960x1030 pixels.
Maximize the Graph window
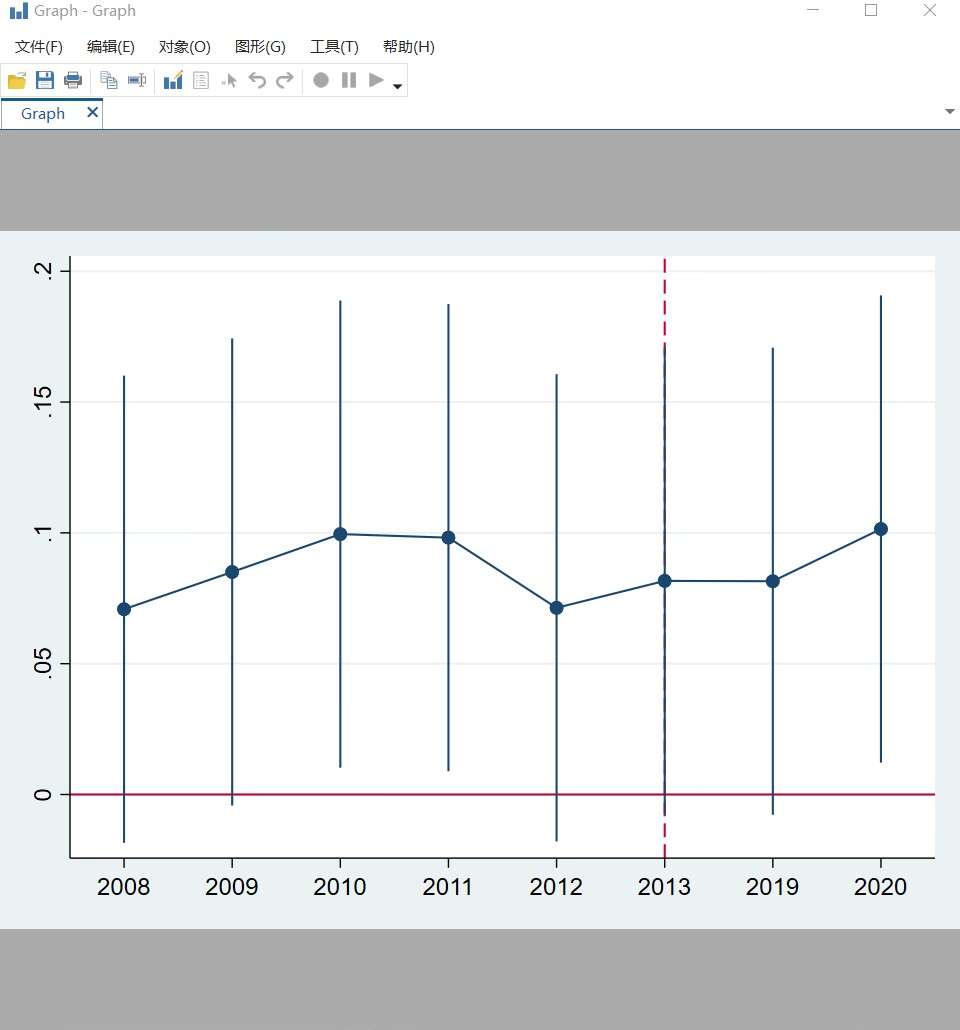(x=871, y=11)
